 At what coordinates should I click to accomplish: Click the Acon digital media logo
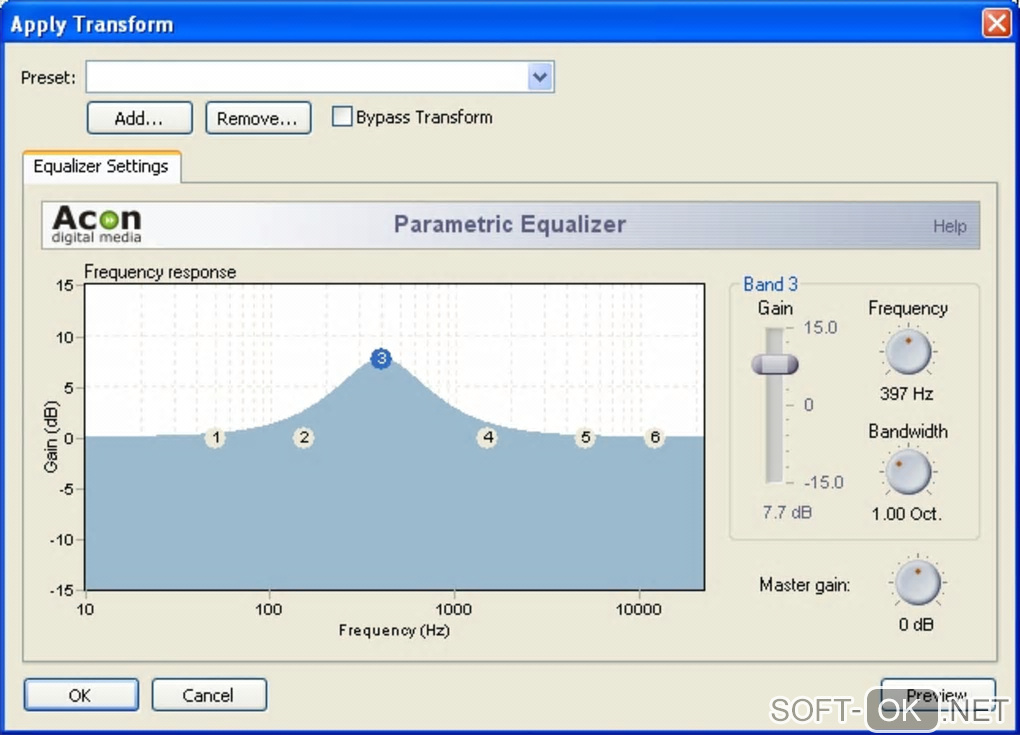(x=96, y=224)
